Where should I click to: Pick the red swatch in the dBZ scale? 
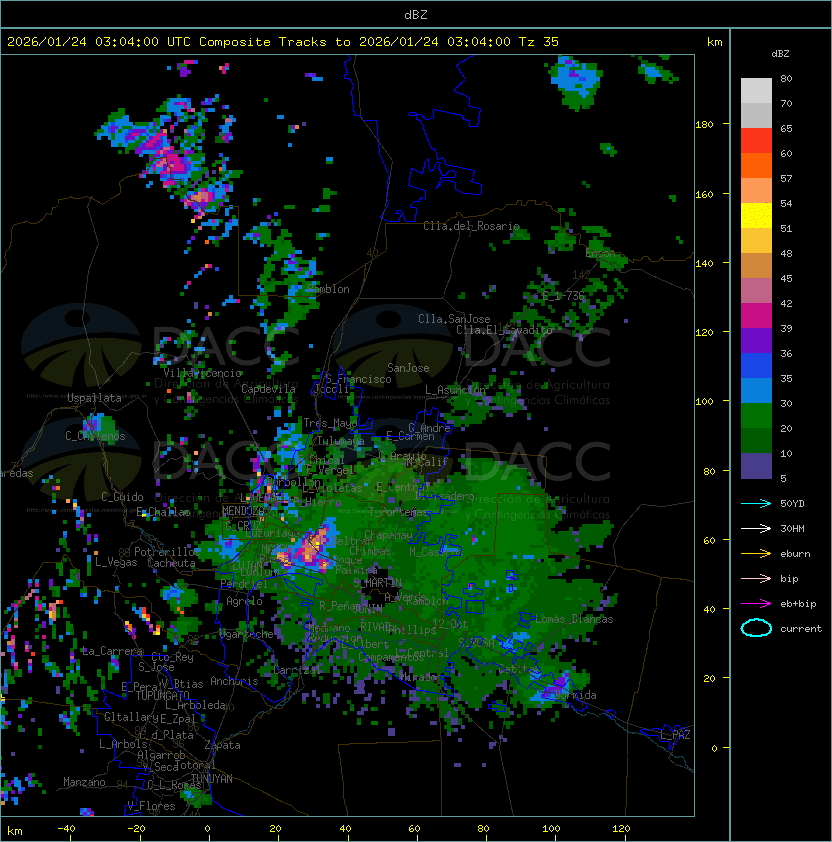click(x=756, y=141)
